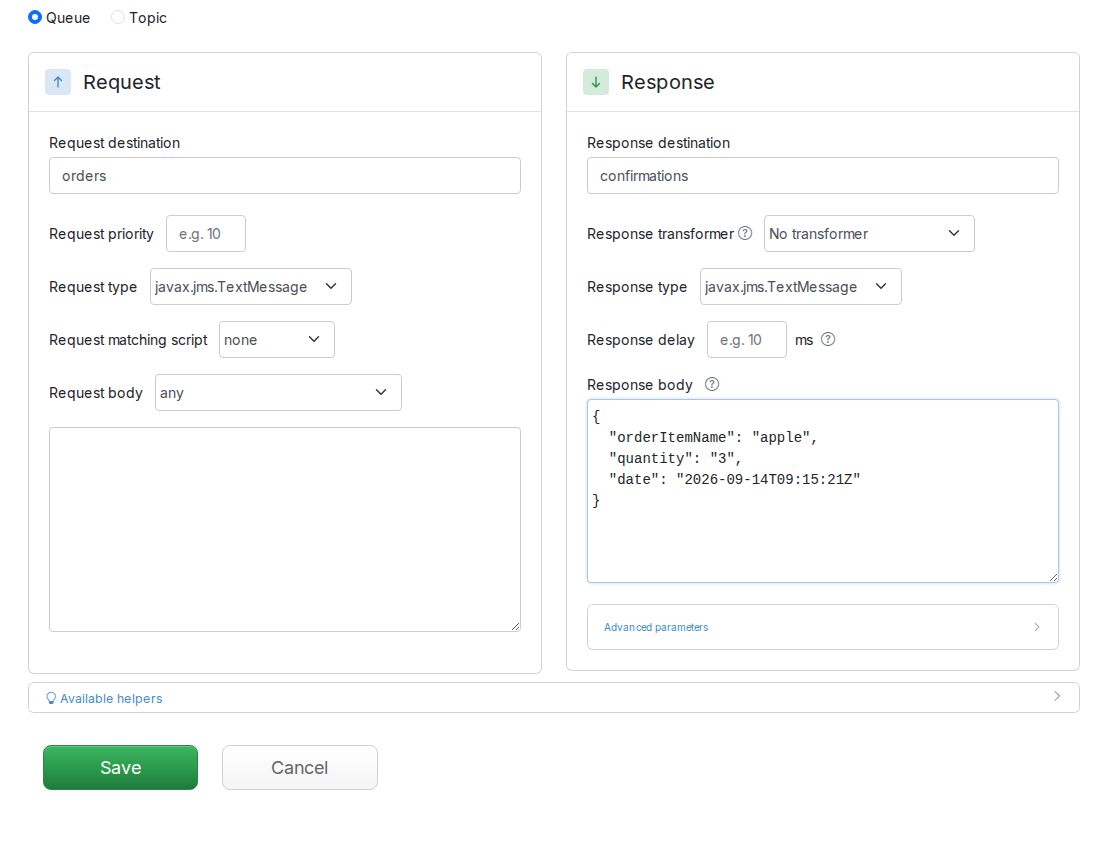This screenshot has height=847, width=1108.
Task: Click the Cancel button
Action: pos(300,767)
